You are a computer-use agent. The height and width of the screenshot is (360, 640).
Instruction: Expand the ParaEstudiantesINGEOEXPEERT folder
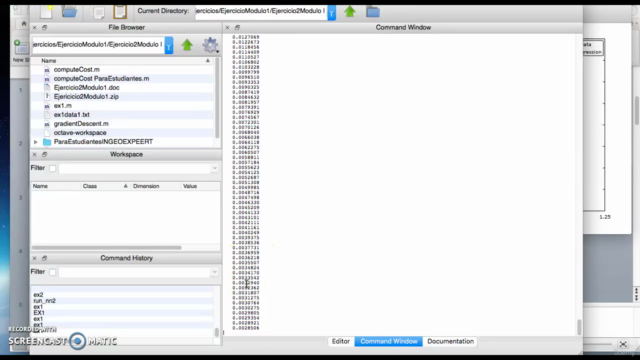[x=36, y=142]
